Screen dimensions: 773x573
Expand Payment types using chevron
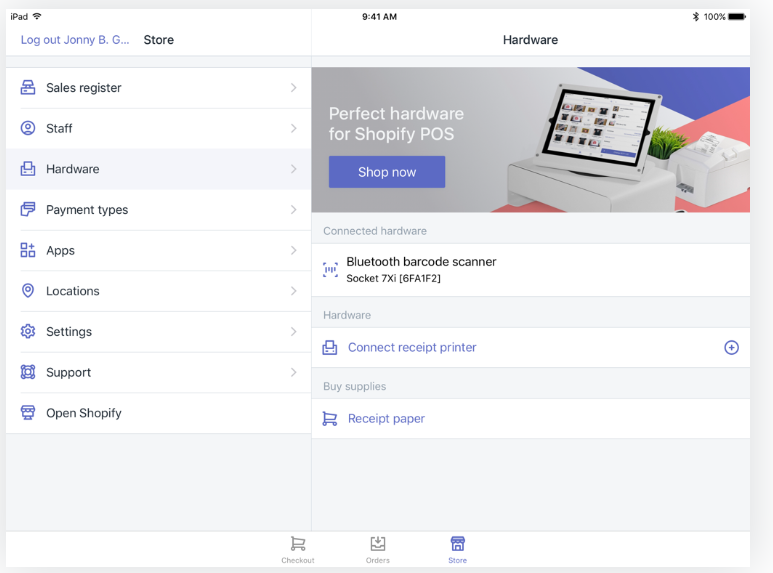point(293,210)
